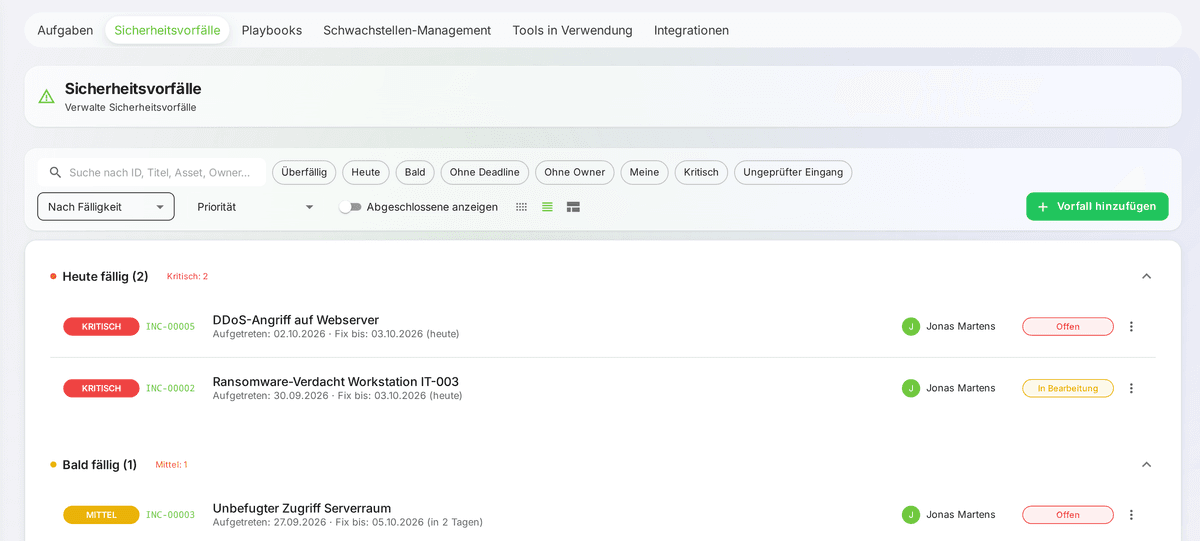Toggle the Meine filter chip
The height and width of the screenshot is (541, 1200).
(x=645, y=172)
